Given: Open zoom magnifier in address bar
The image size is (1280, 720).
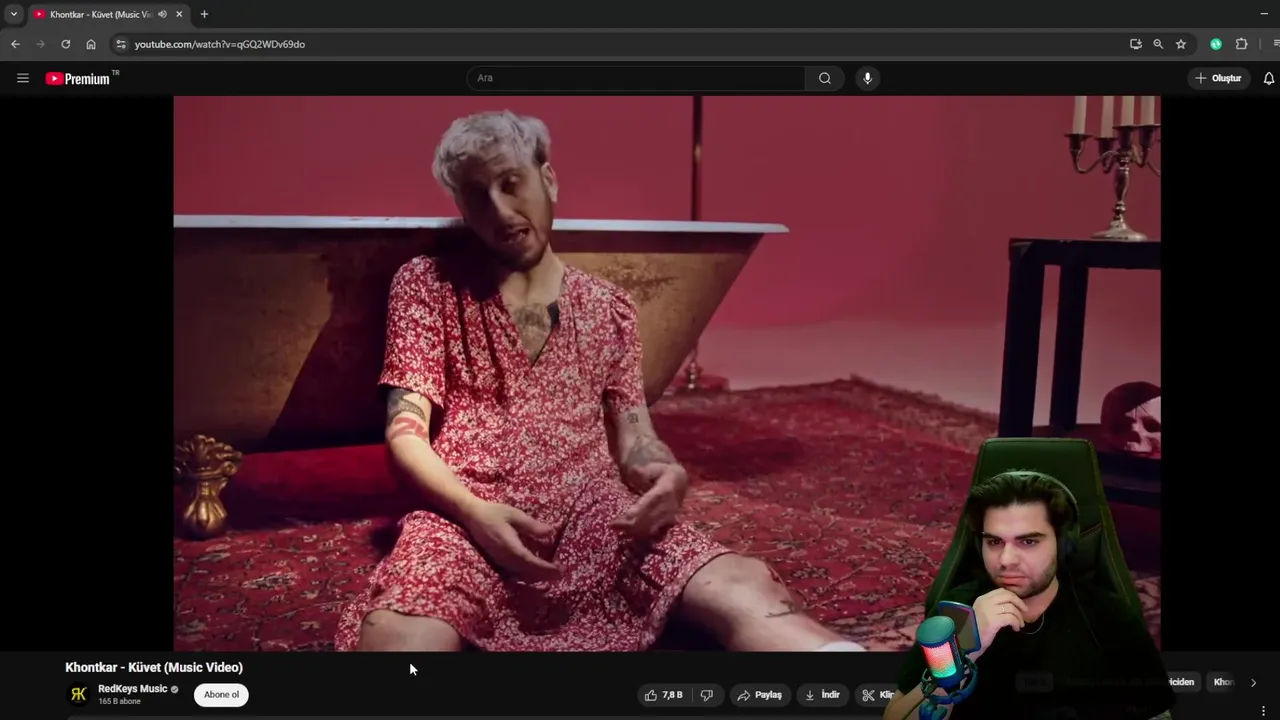Looking at the screenshot, I should [x=1158, y=44].
